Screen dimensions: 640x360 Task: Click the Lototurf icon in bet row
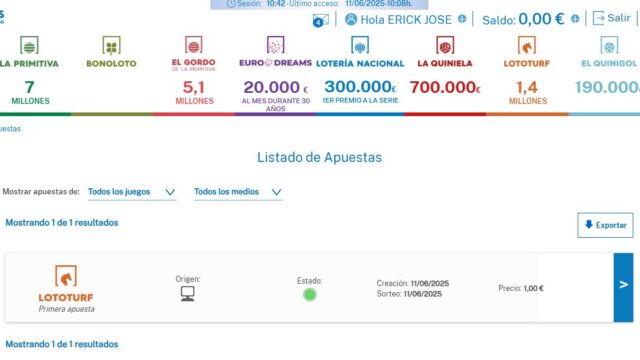click(x=66, y=276)
